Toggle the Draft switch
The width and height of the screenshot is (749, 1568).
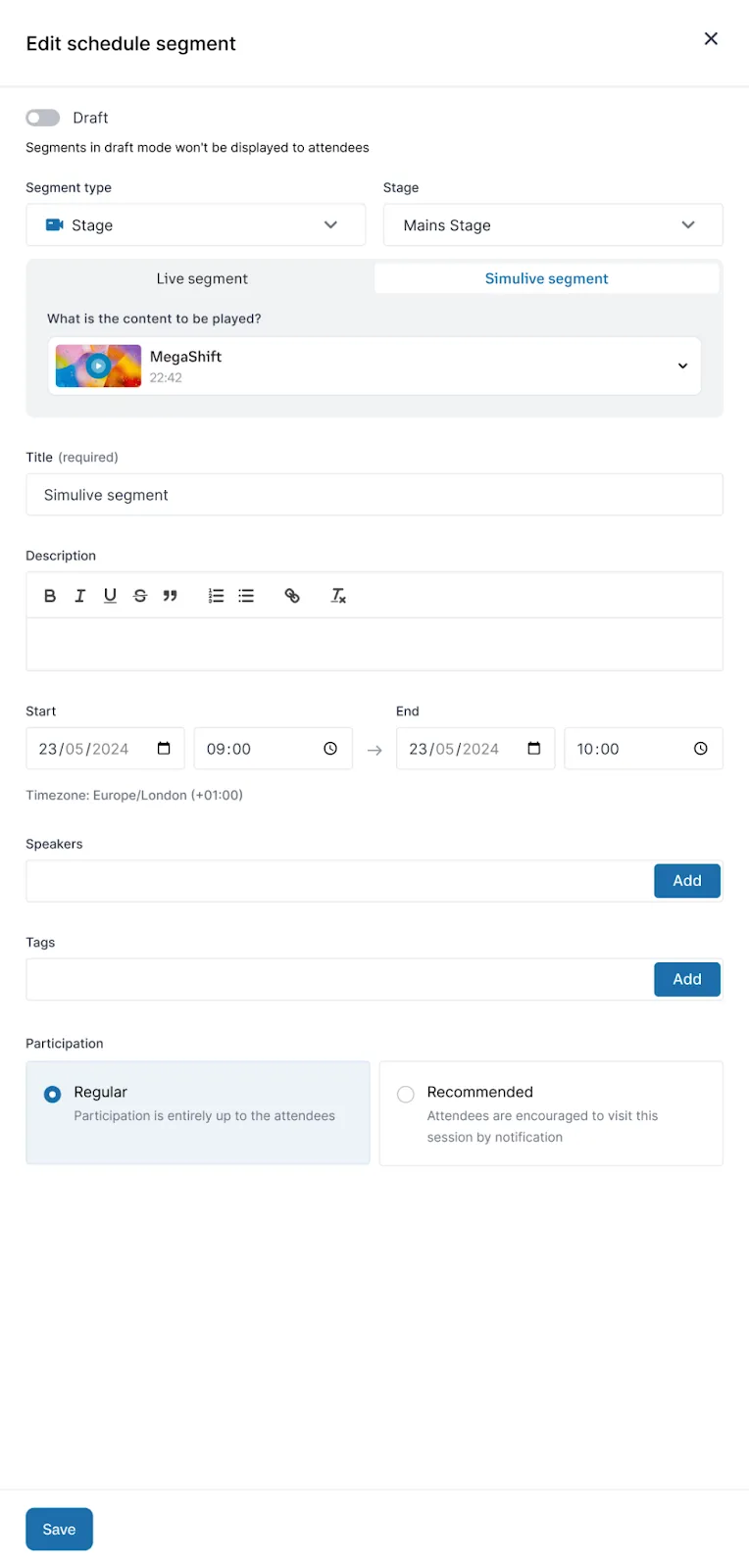(x=43, y=118)
